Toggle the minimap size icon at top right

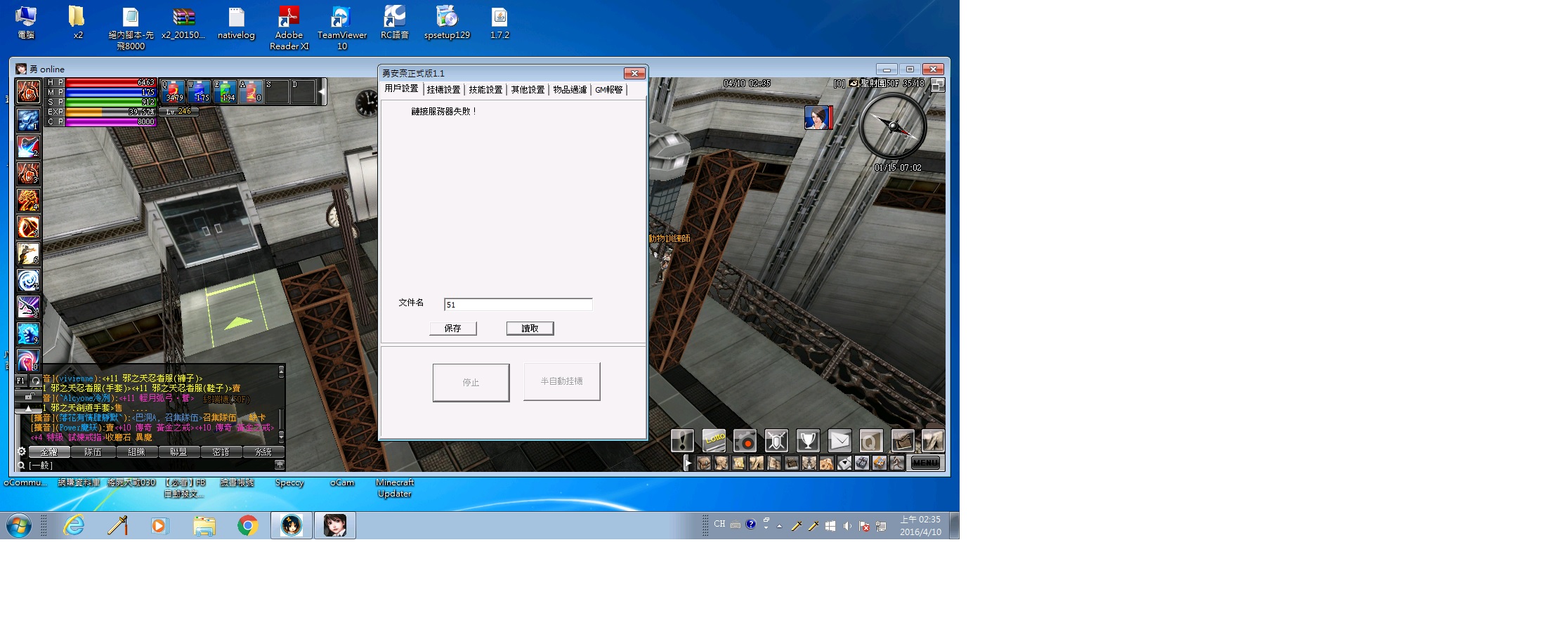938,85
